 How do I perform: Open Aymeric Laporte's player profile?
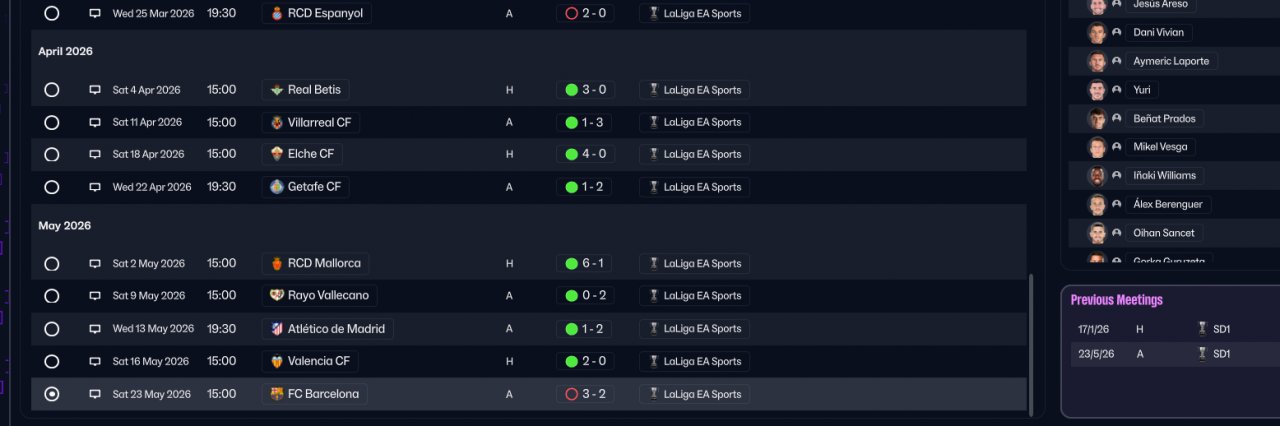coord(1171,61)
